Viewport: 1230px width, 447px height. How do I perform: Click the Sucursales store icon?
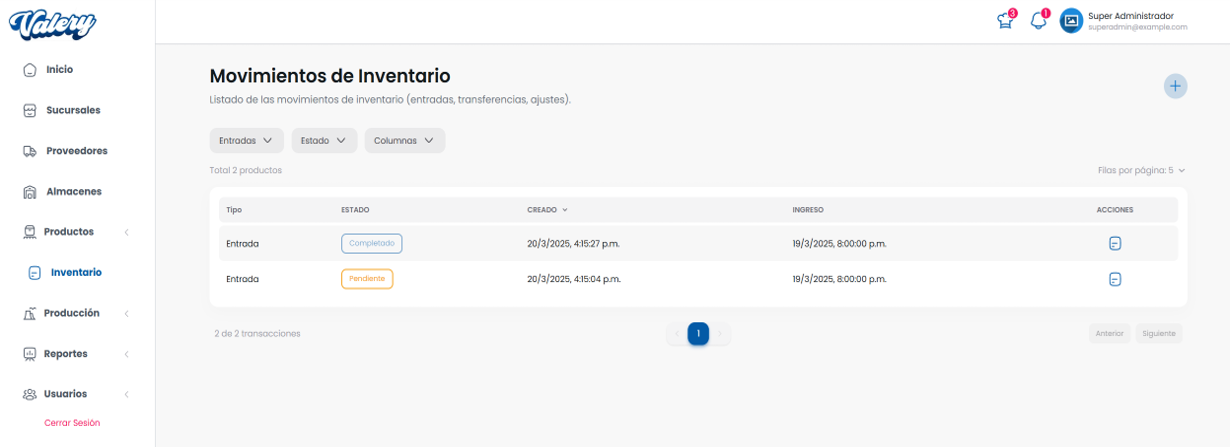(30, 110)
